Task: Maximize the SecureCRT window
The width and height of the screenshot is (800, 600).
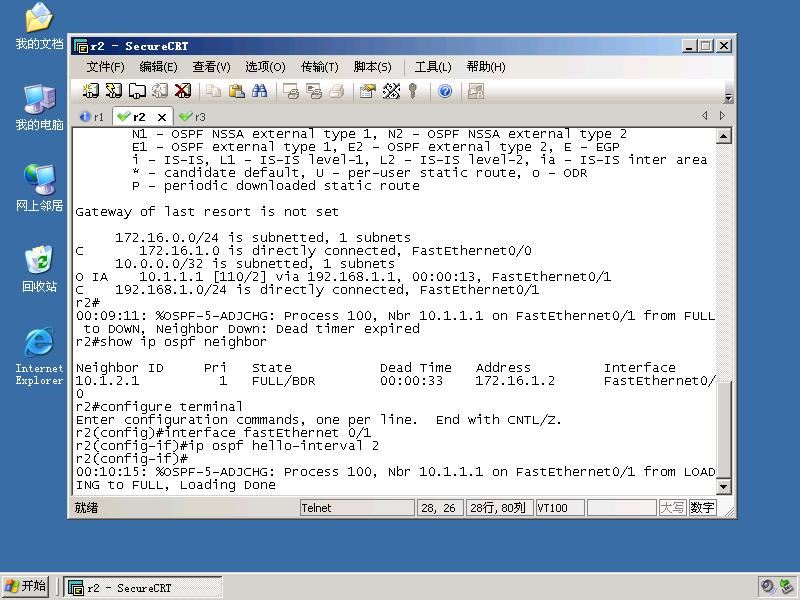Action: click(706, 46)
